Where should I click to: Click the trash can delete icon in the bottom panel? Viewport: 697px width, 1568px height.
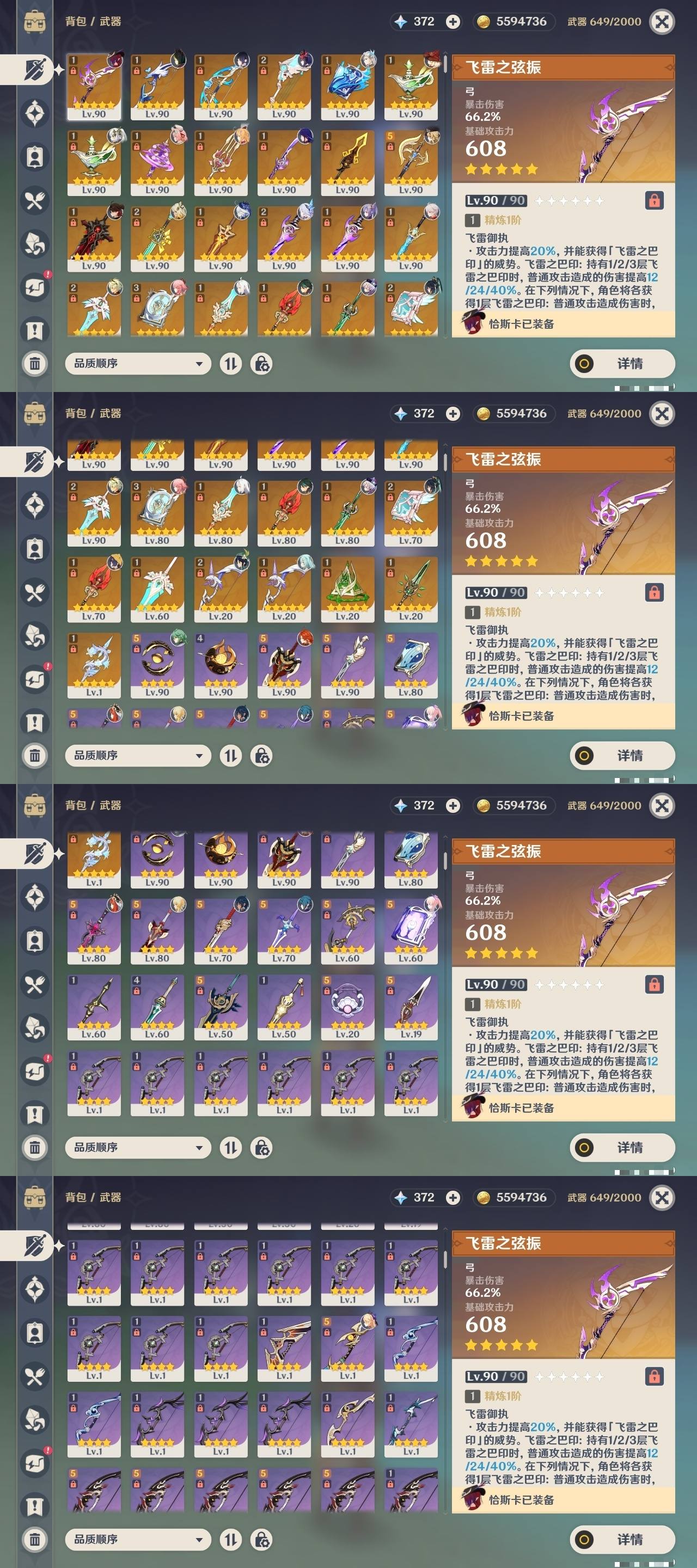click(35, 1539)
